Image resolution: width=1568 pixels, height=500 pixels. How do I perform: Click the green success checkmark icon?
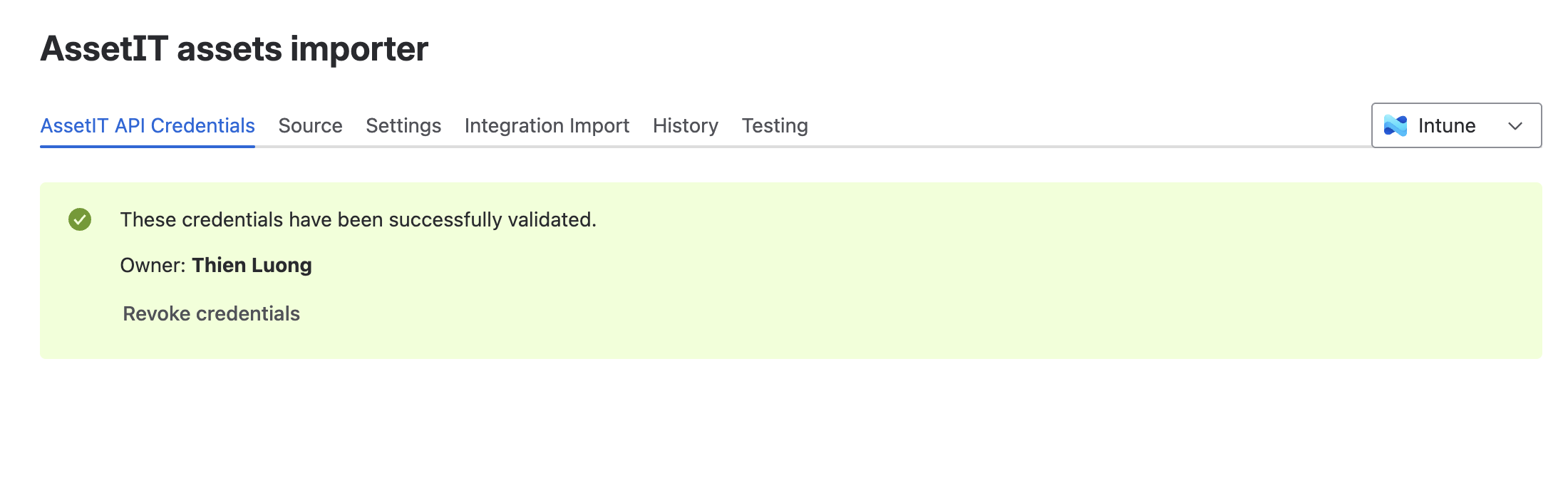point(80,219)
